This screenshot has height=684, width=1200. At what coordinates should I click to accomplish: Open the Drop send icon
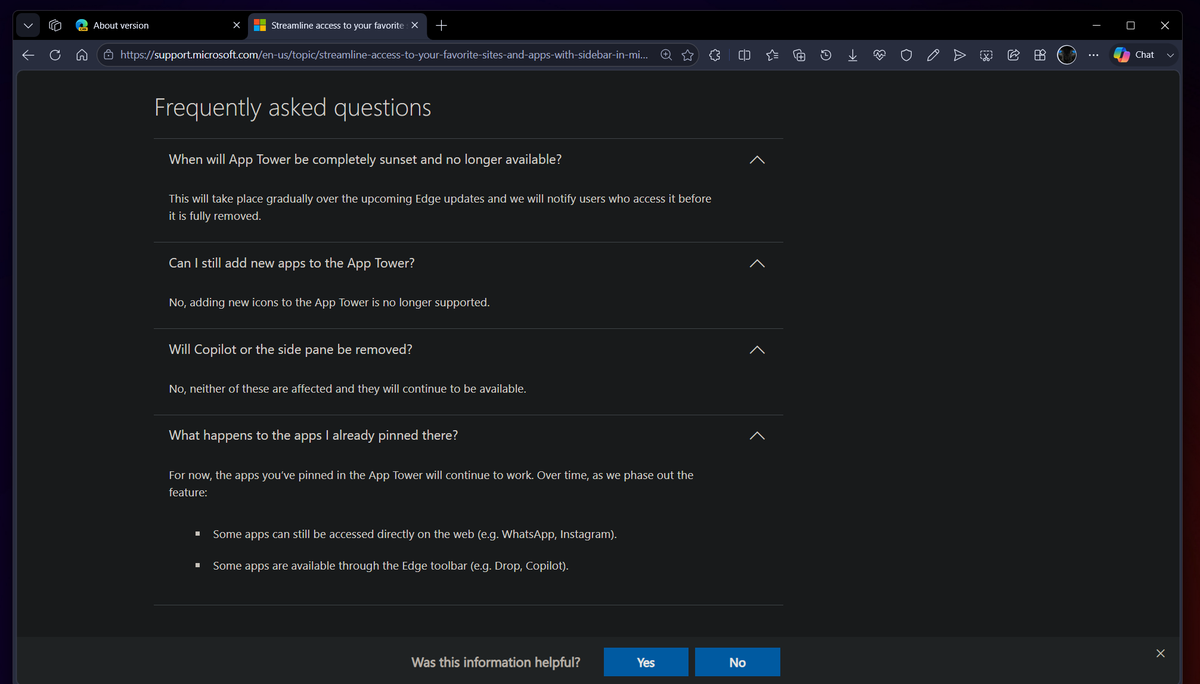pos(959,55)
